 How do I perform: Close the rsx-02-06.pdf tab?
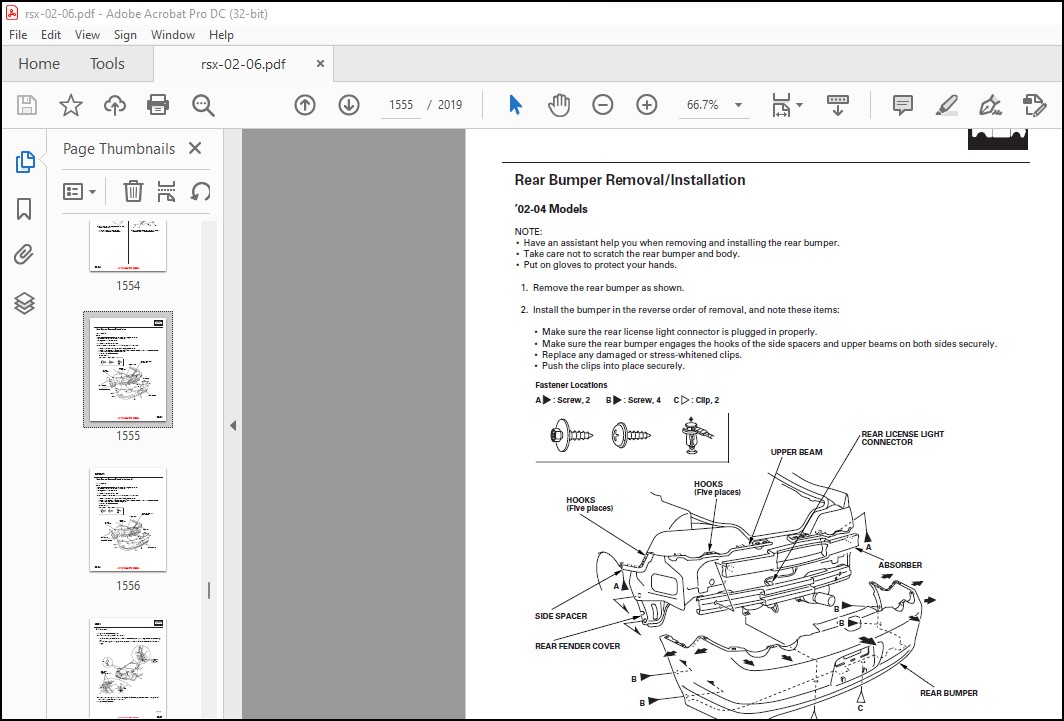pyautogui.click(x=320, y=64)
